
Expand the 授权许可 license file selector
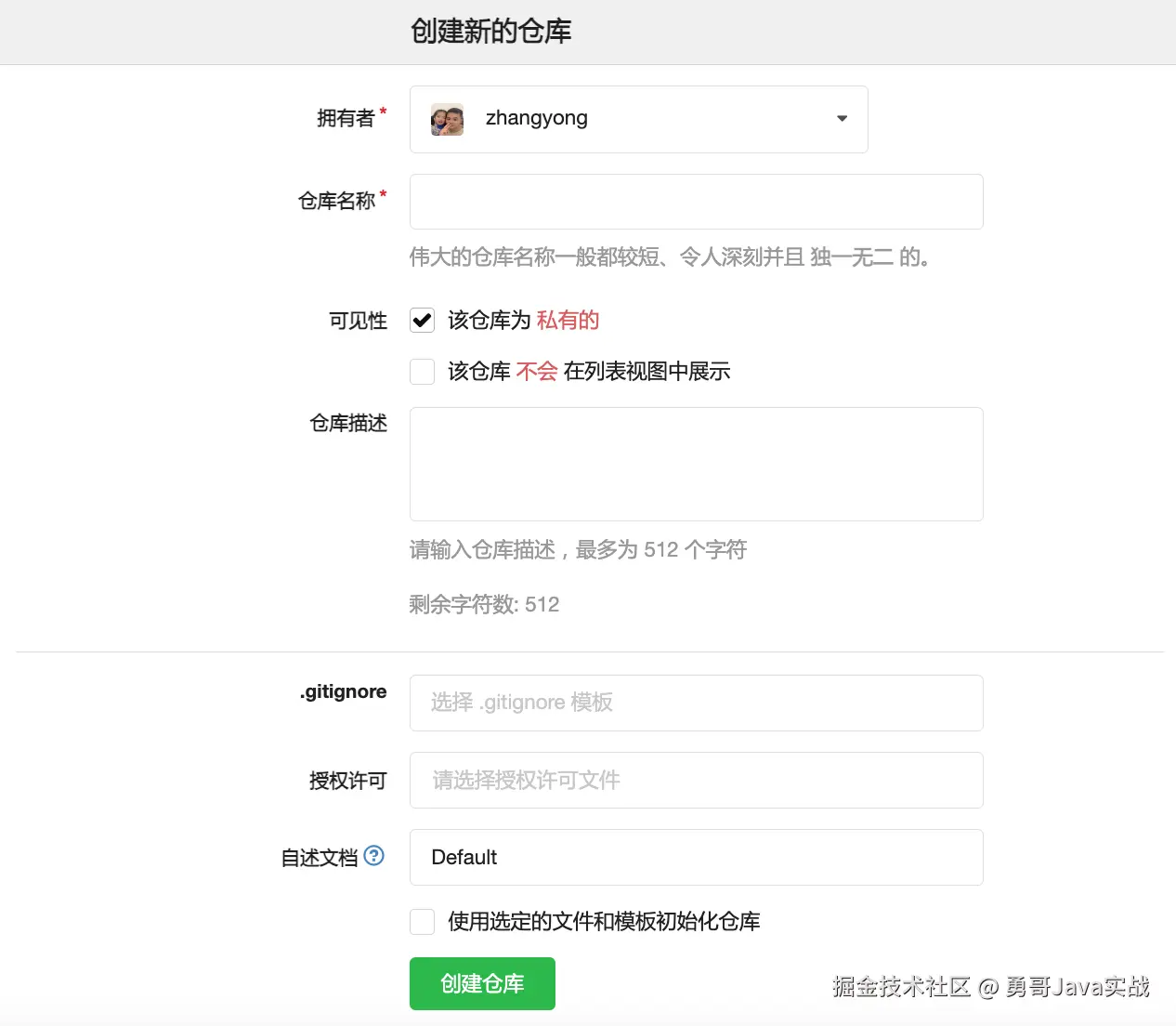point(696,780)
